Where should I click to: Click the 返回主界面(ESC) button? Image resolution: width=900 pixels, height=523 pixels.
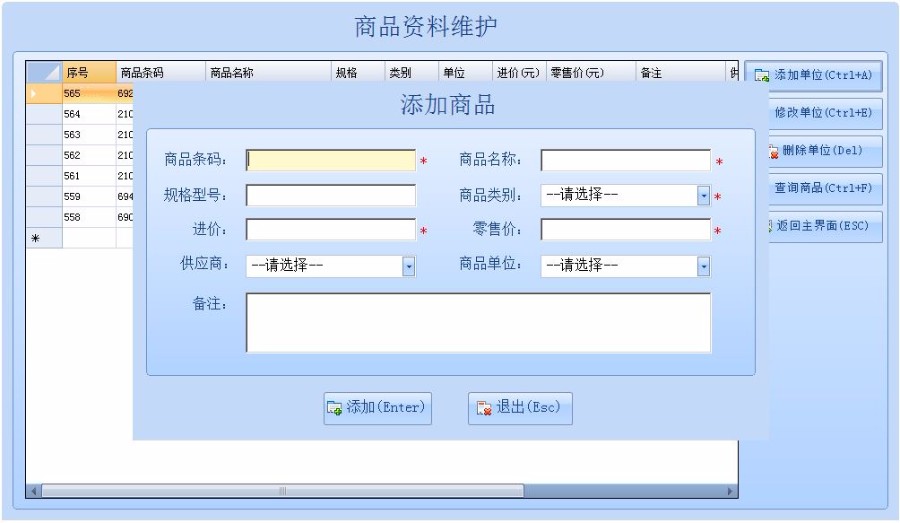(x=825, y=226)
